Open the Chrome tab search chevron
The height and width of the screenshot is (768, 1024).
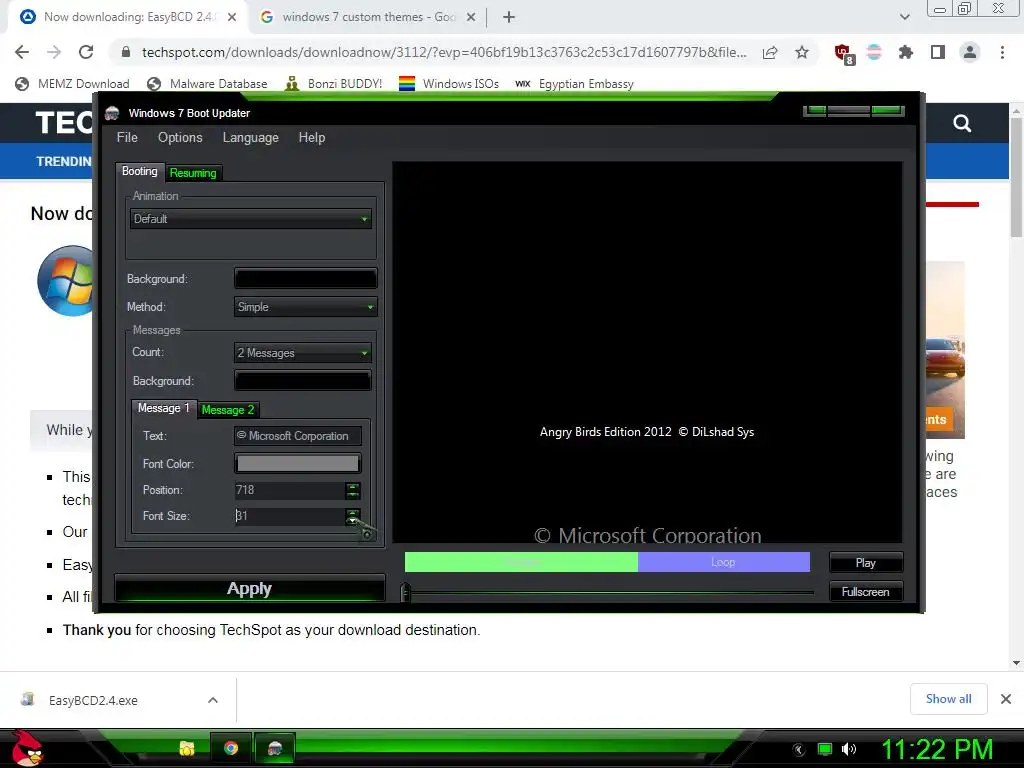pos(904,17)
